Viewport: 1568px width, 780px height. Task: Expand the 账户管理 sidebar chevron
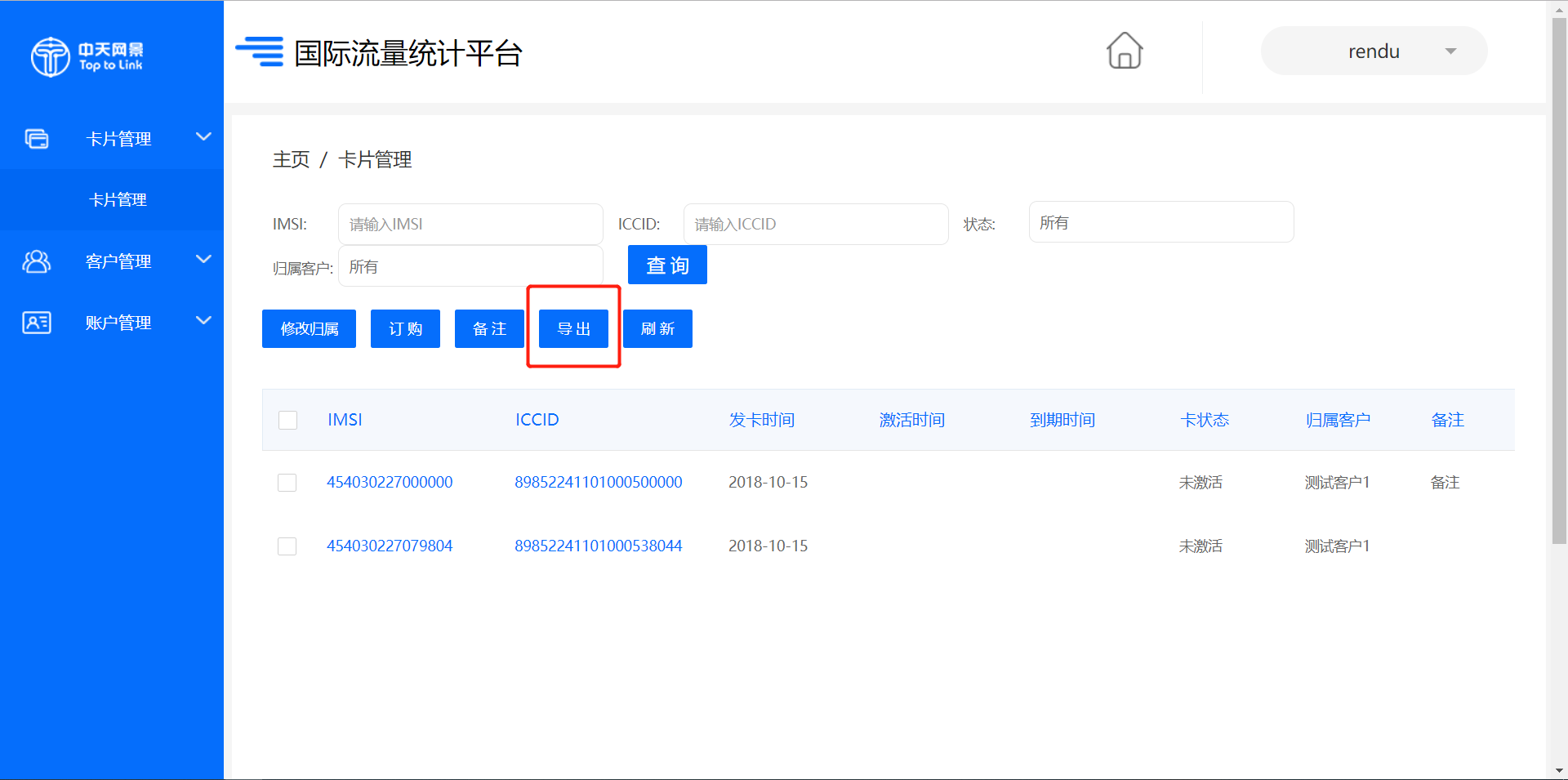click(203, 320)
